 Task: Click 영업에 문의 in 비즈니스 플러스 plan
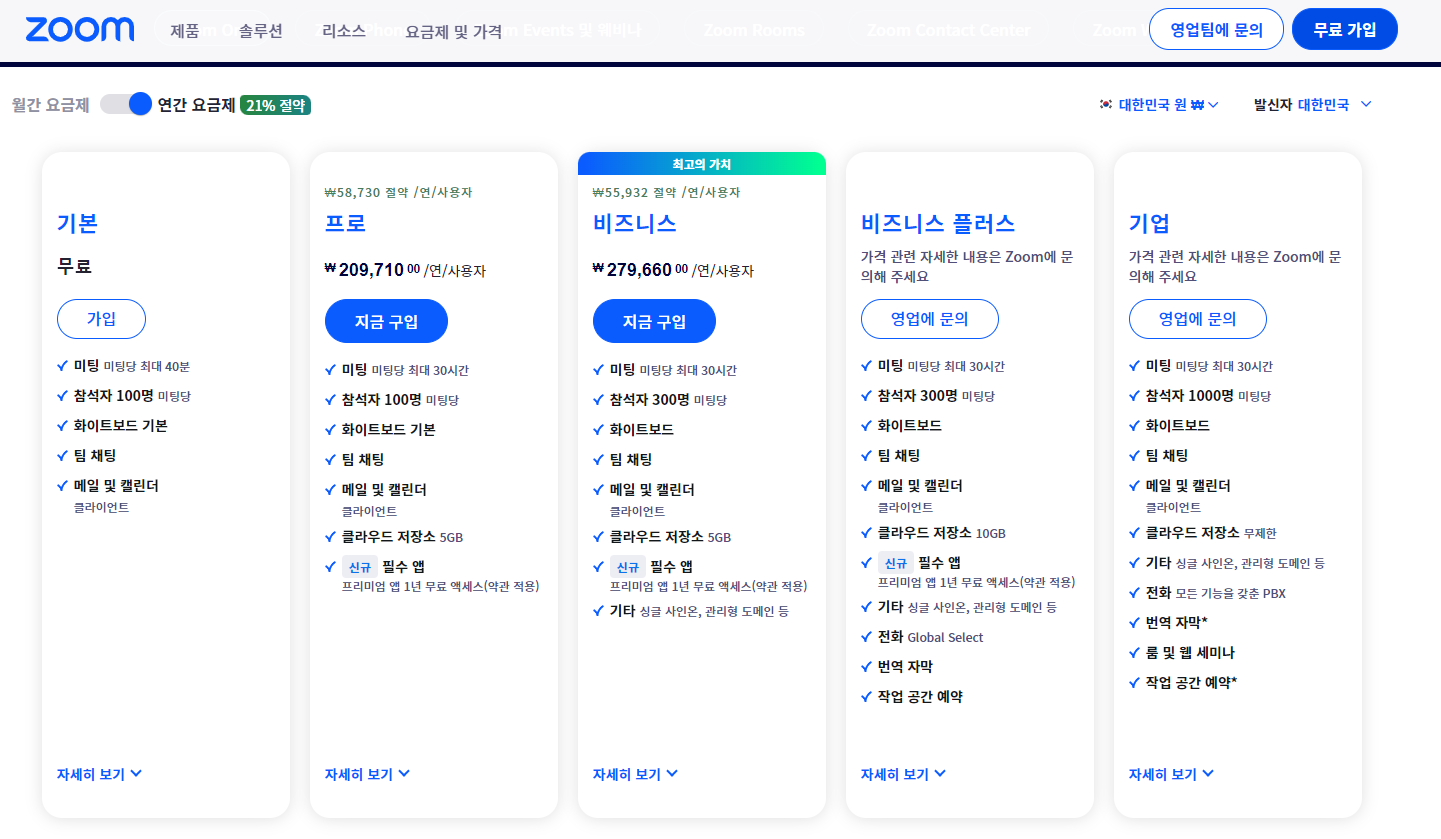(x=930, y=319)
